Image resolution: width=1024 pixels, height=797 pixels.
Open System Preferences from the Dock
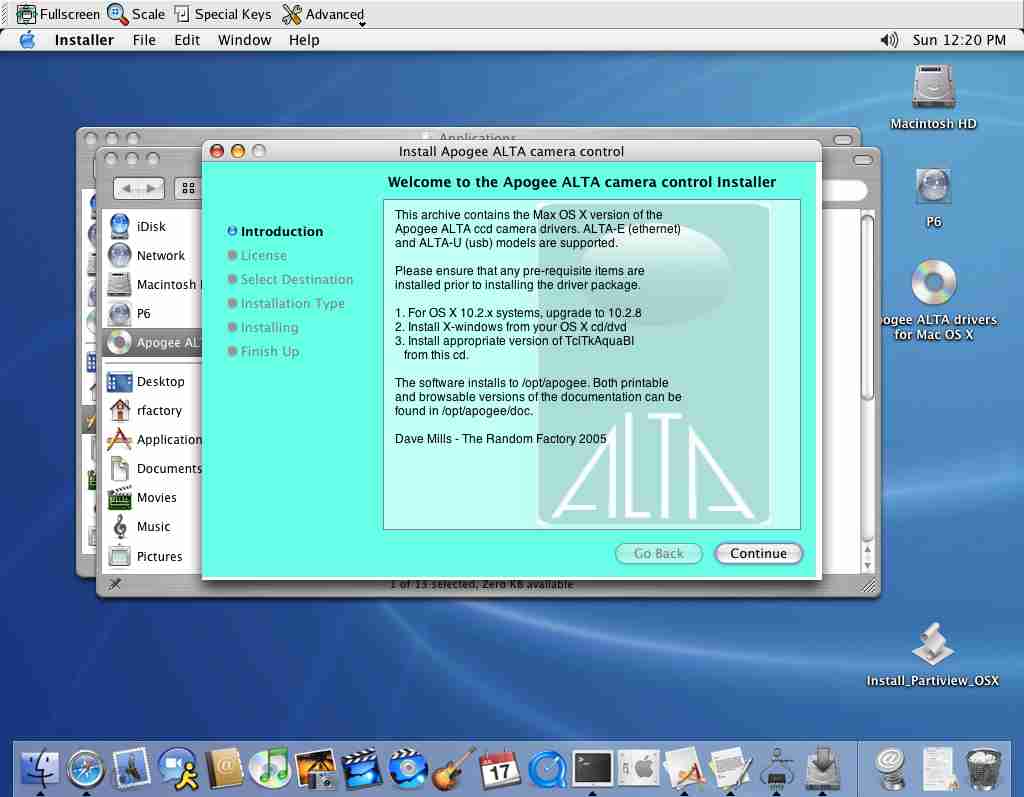[638, 768]
